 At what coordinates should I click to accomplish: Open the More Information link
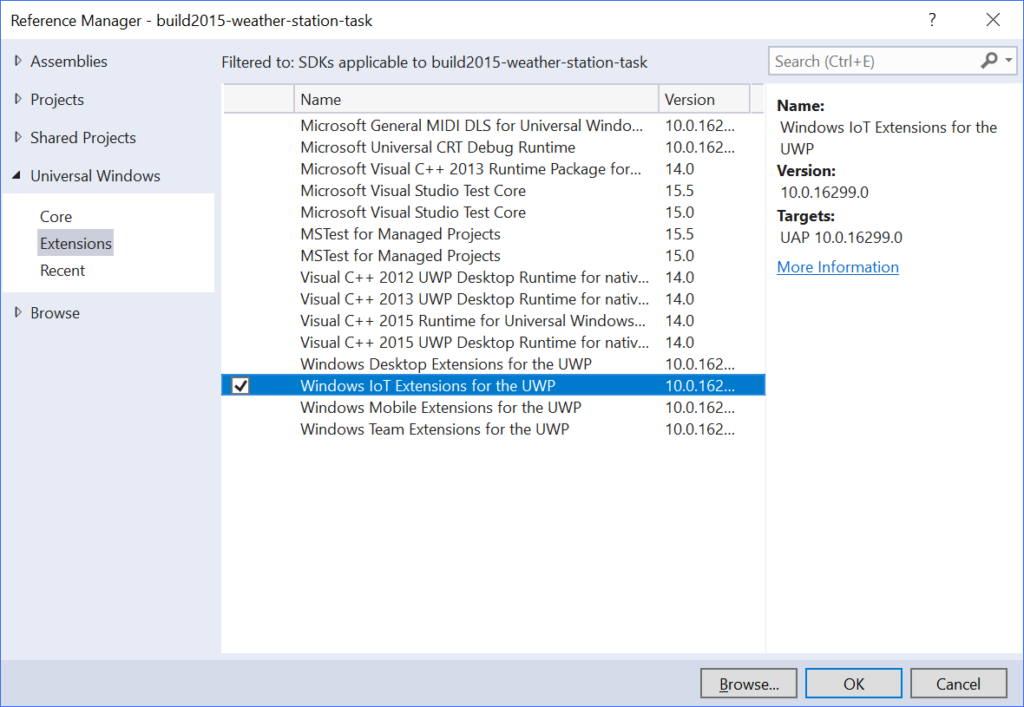coord(837,267)
